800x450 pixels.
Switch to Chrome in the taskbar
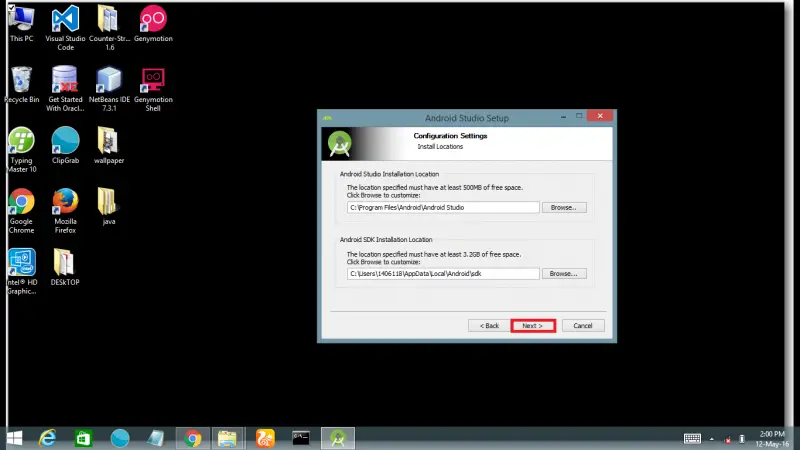193,438
